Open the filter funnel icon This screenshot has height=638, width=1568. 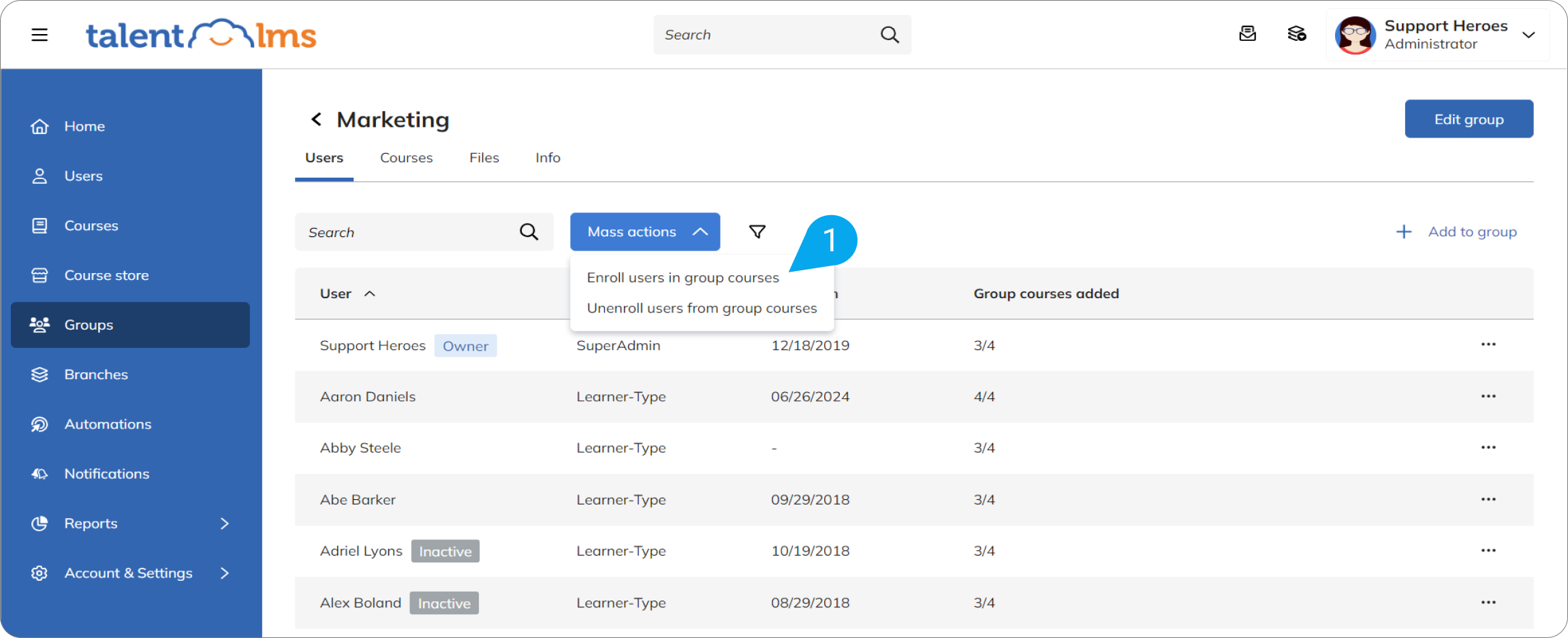pos(757,232)
